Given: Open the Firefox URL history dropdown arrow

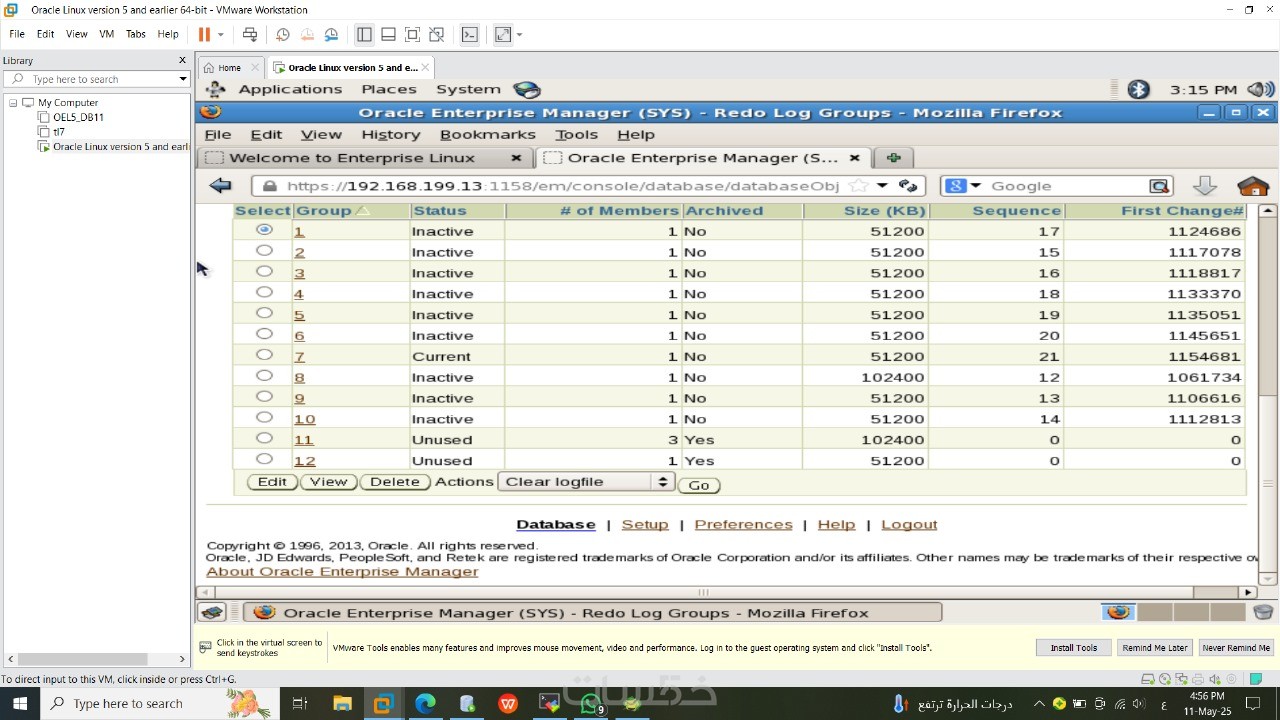Looking at the screenshot, I should point(882,185).
